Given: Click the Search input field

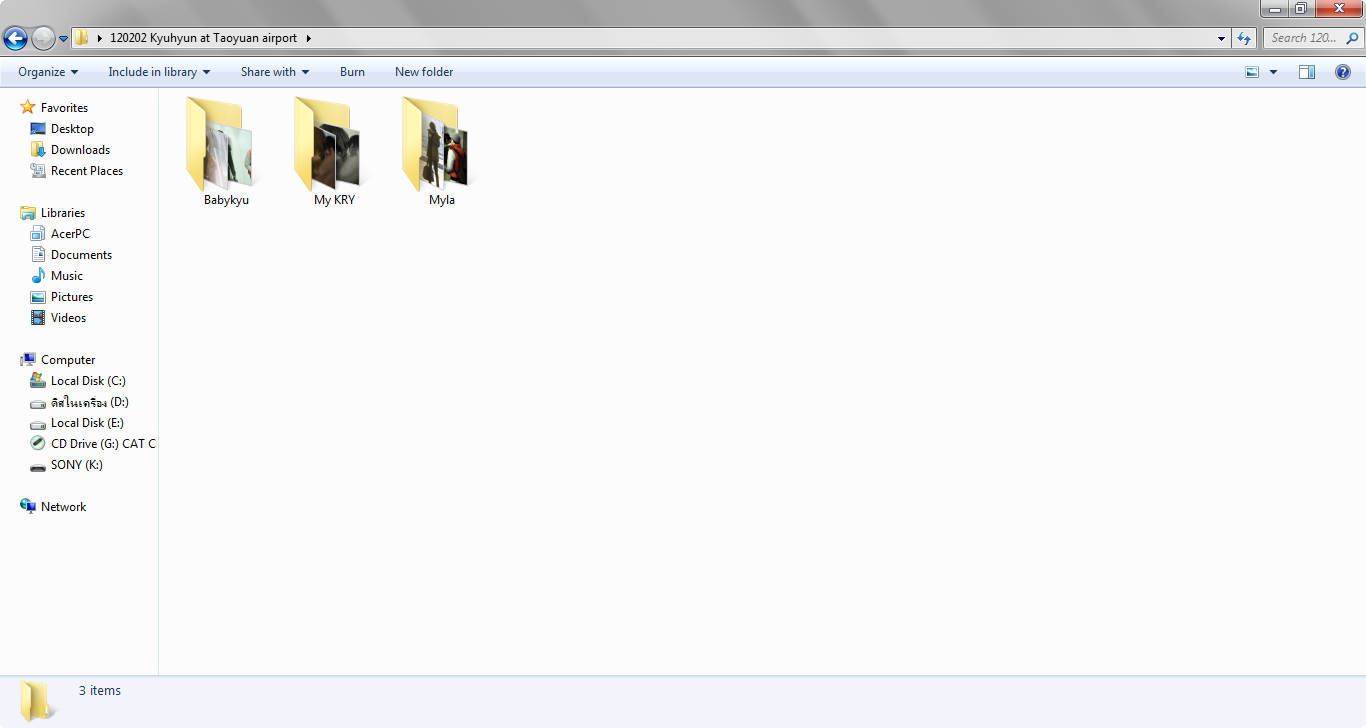Looking at the screenshot, I should tap(1303, 38).
